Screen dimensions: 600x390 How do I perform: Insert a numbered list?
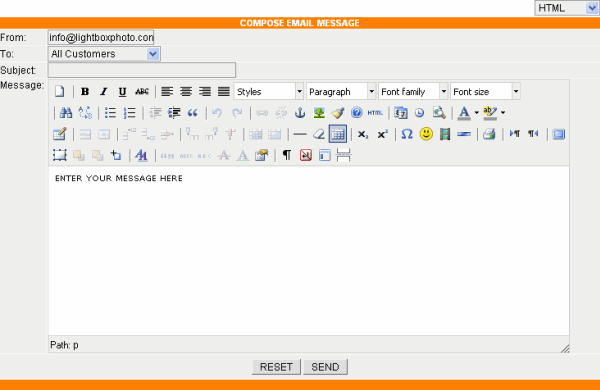tap(129, 113)
